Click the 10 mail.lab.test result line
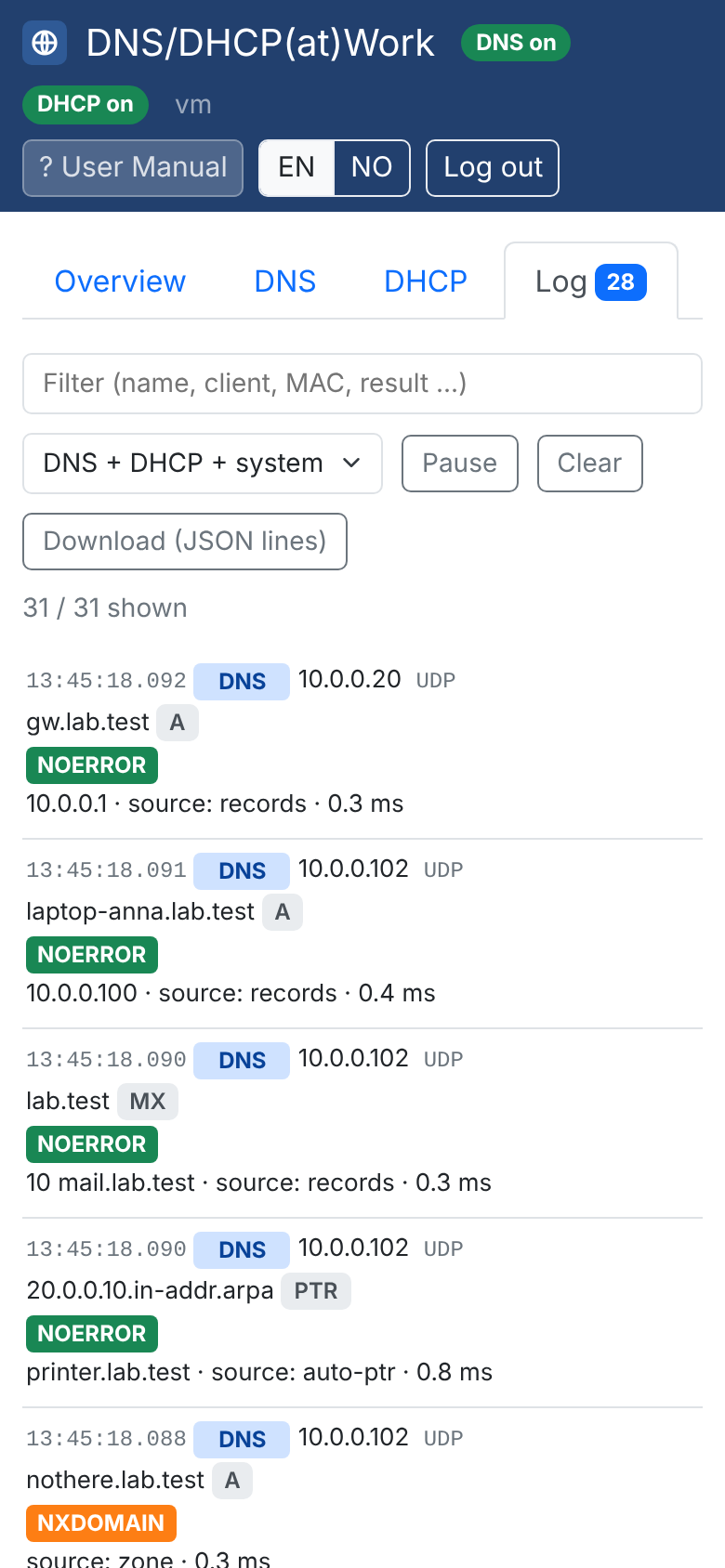Screen dimensions: 725x1568 [259, 1183]
